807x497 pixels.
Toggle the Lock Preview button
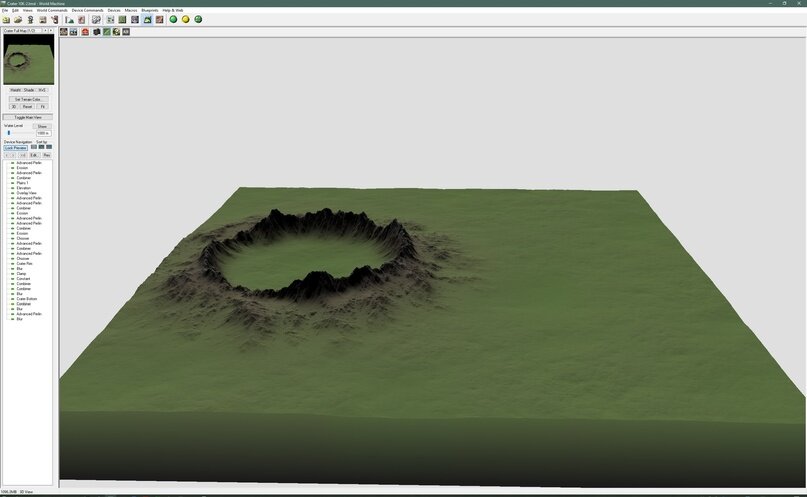point(15,148)
